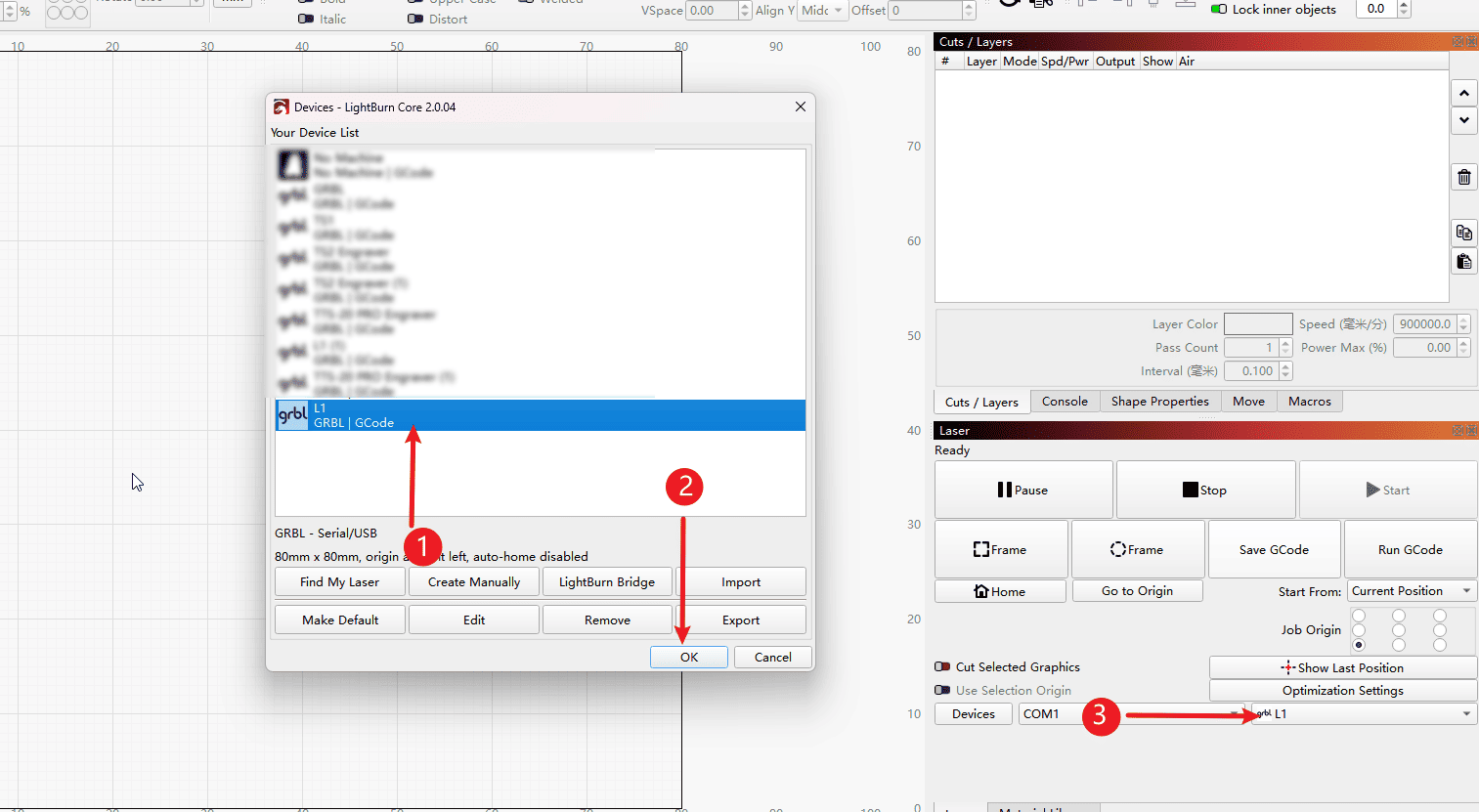Move layer down with the down arrow
The height and width of the screenshot is (812, 1479).
coord(1463,120)
